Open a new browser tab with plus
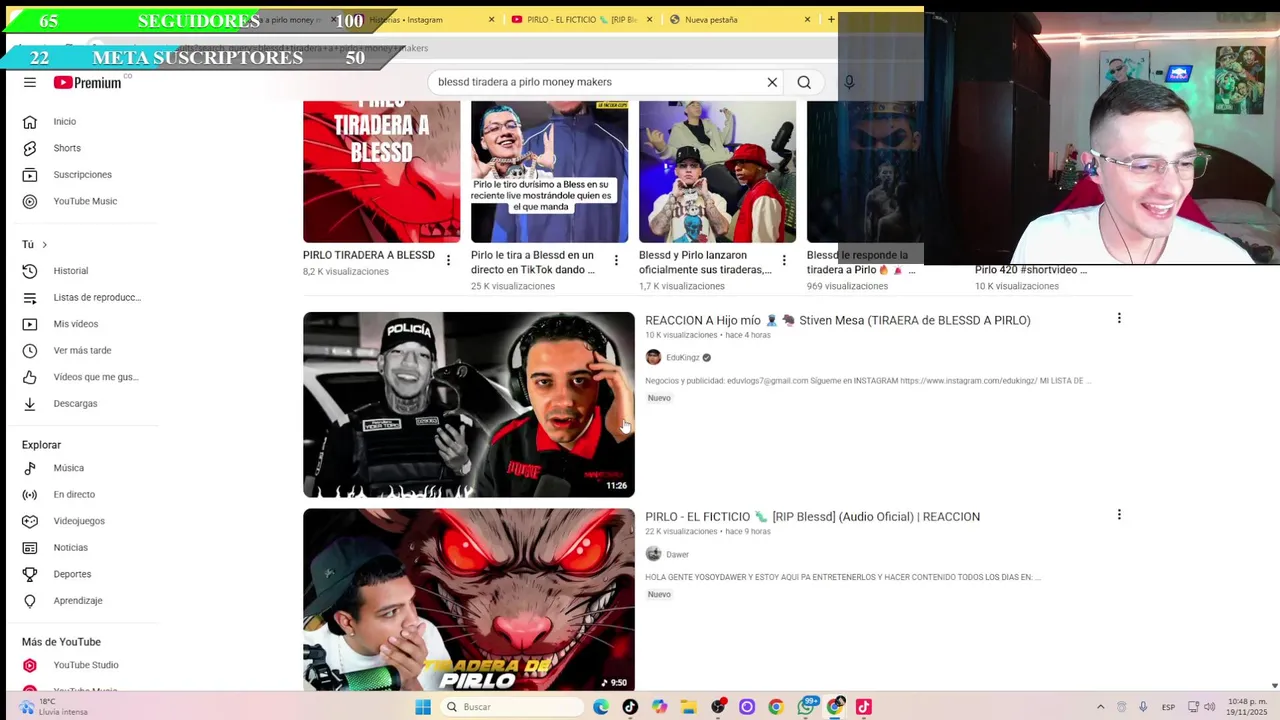This screenshot has height=720, width=1280. click(831, 19)
